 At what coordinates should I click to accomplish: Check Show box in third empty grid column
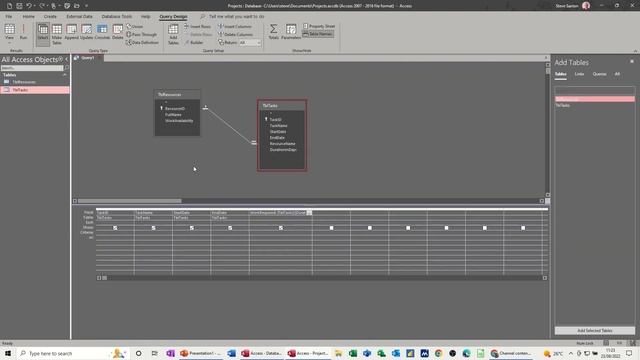pyautogui.click(x=408, y=228)
